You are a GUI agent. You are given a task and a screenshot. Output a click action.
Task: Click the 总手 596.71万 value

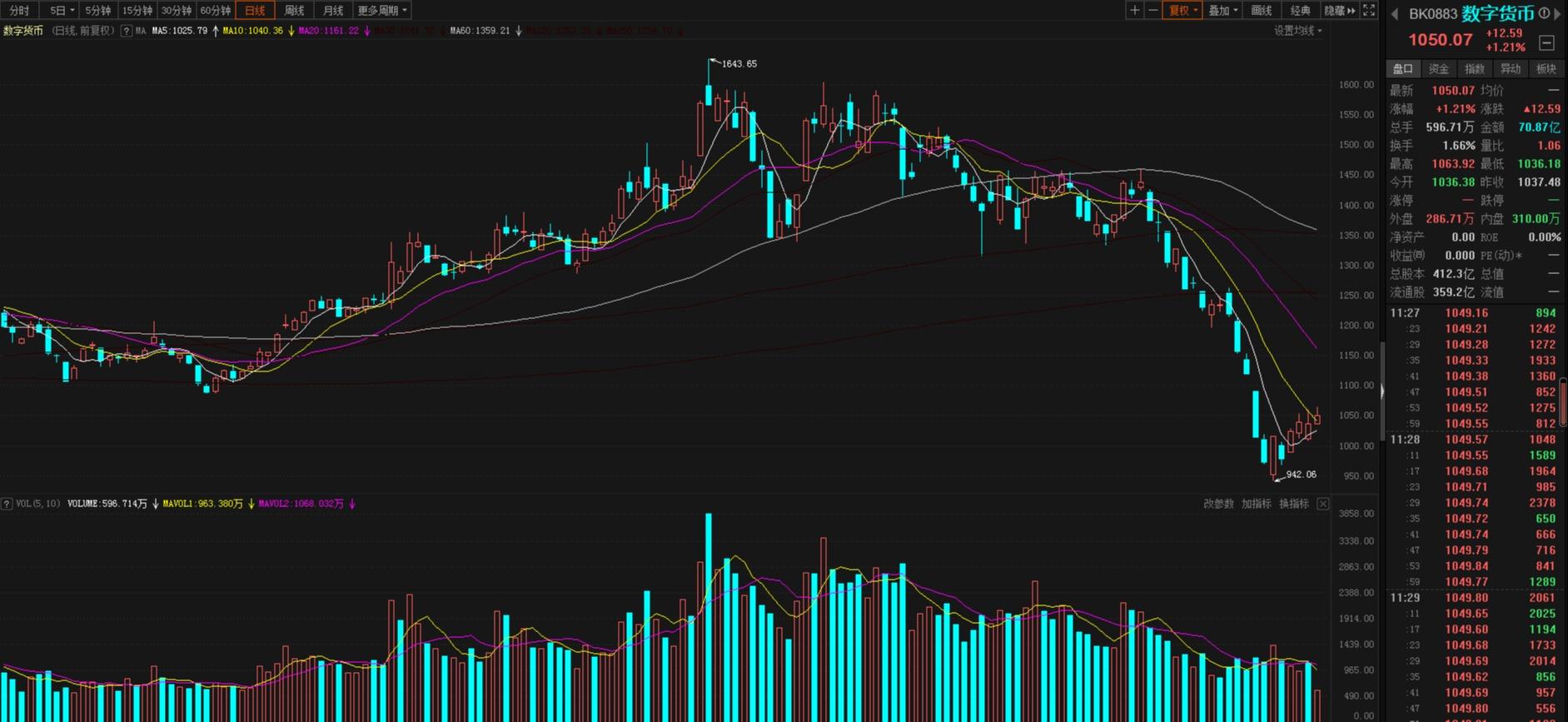[x=1450, y=127]
